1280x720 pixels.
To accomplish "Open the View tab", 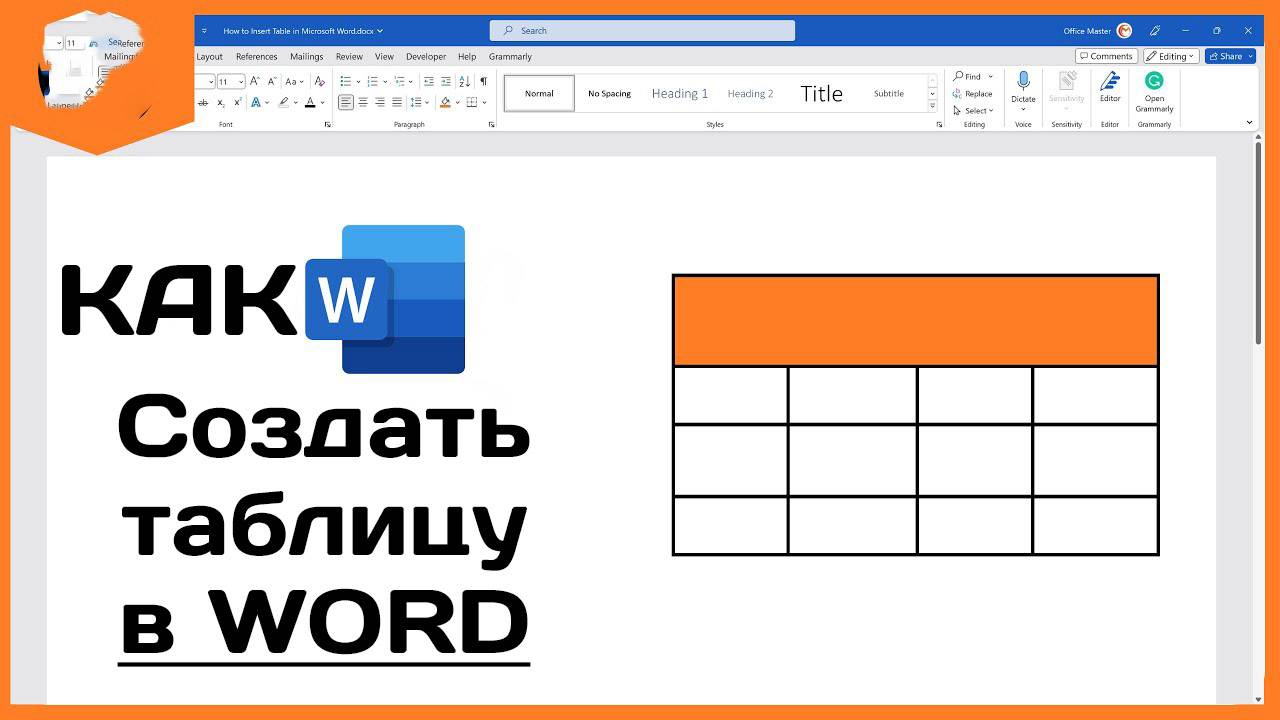I will pos(384,57).
